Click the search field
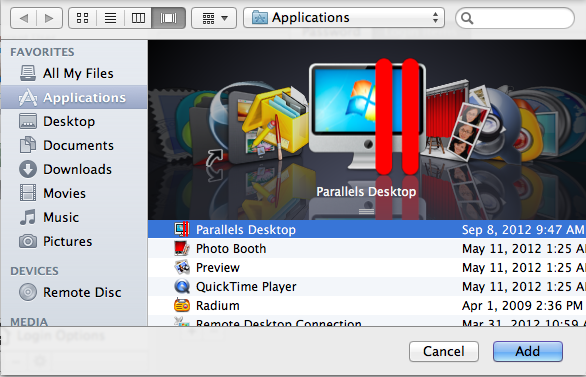The width and height of the screenshot is (586, 377). click(x=515, y=18)
